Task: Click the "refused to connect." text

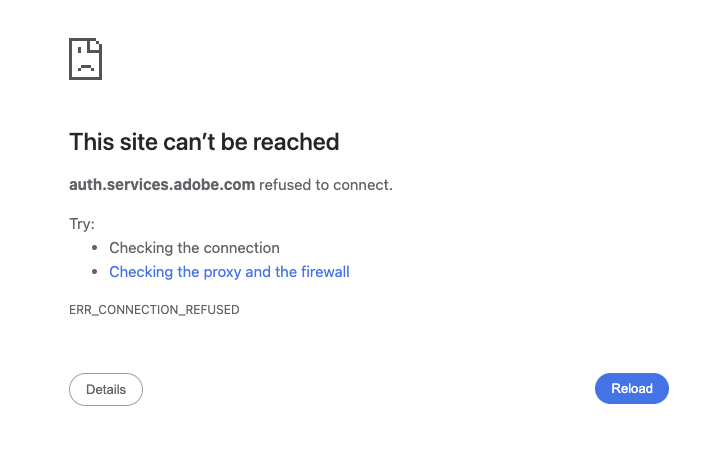Action: [x=326, y=185]
